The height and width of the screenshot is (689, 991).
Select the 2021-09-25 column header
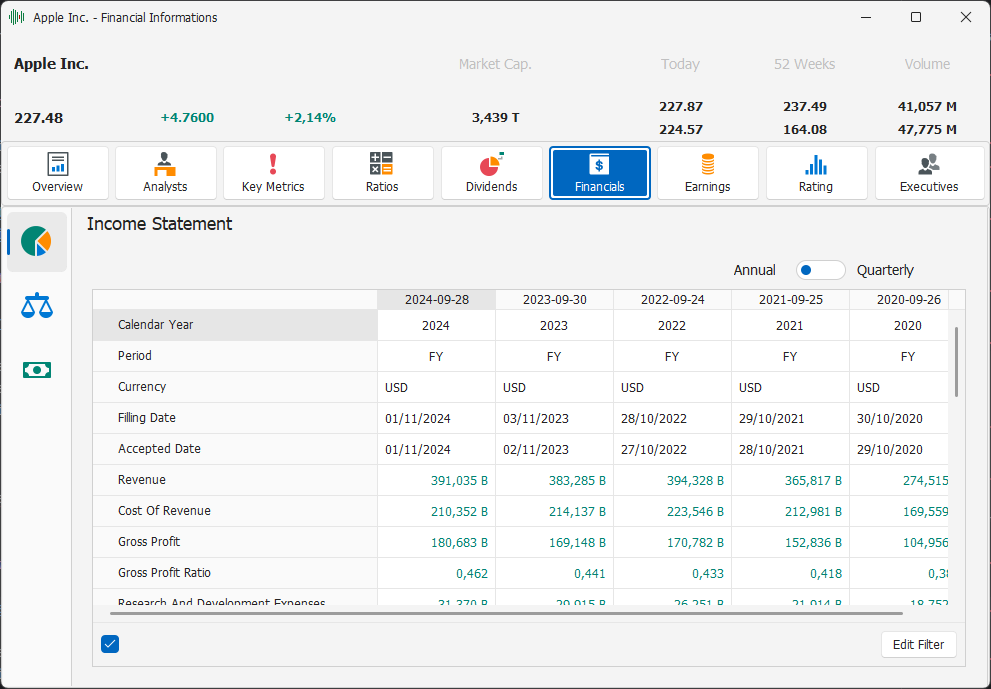pyautogui.click(x=791, y=300)
